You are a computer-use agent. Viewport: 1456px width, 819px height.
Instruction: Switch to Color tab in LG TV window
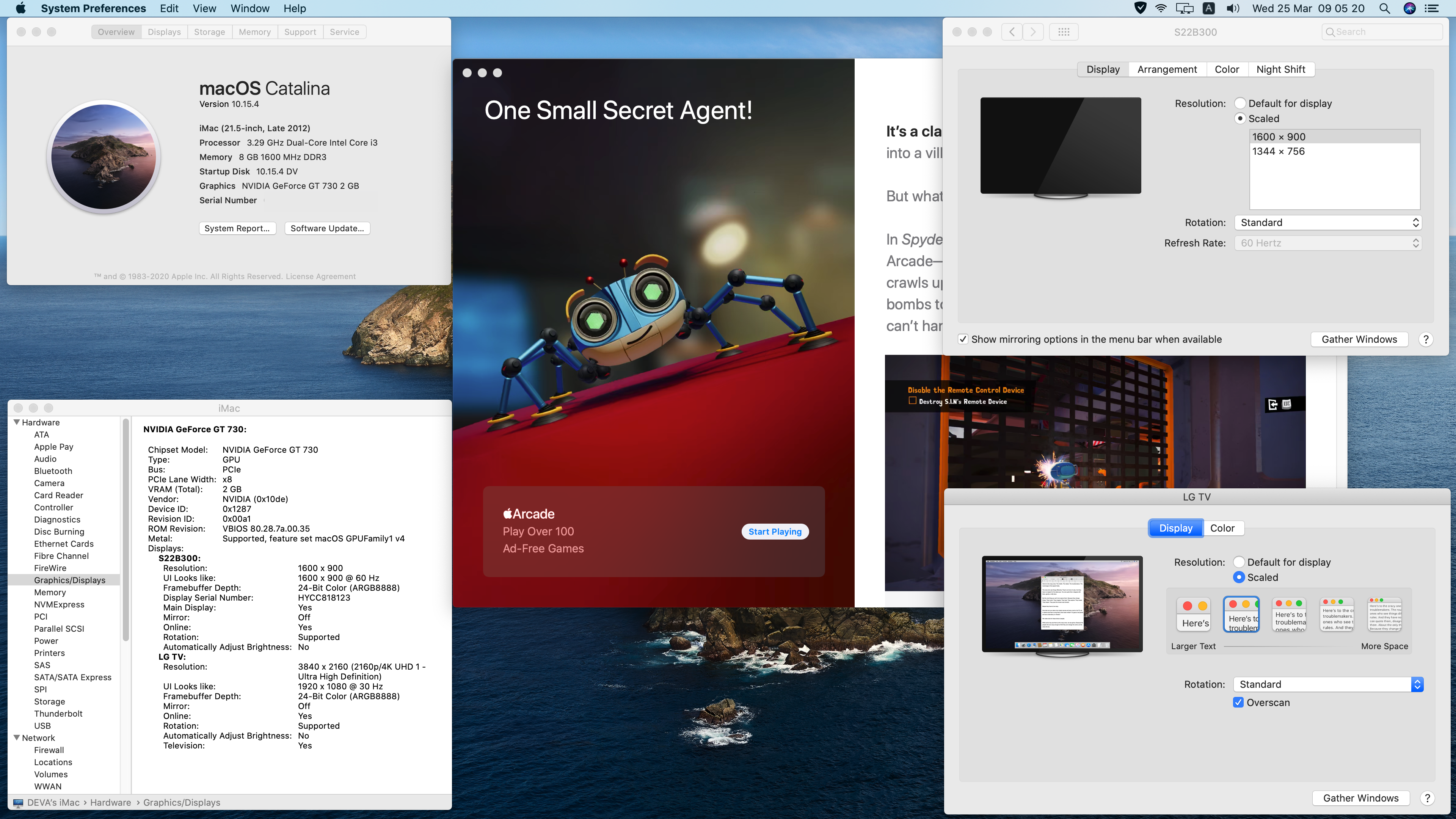click(x=1222, y=528)
